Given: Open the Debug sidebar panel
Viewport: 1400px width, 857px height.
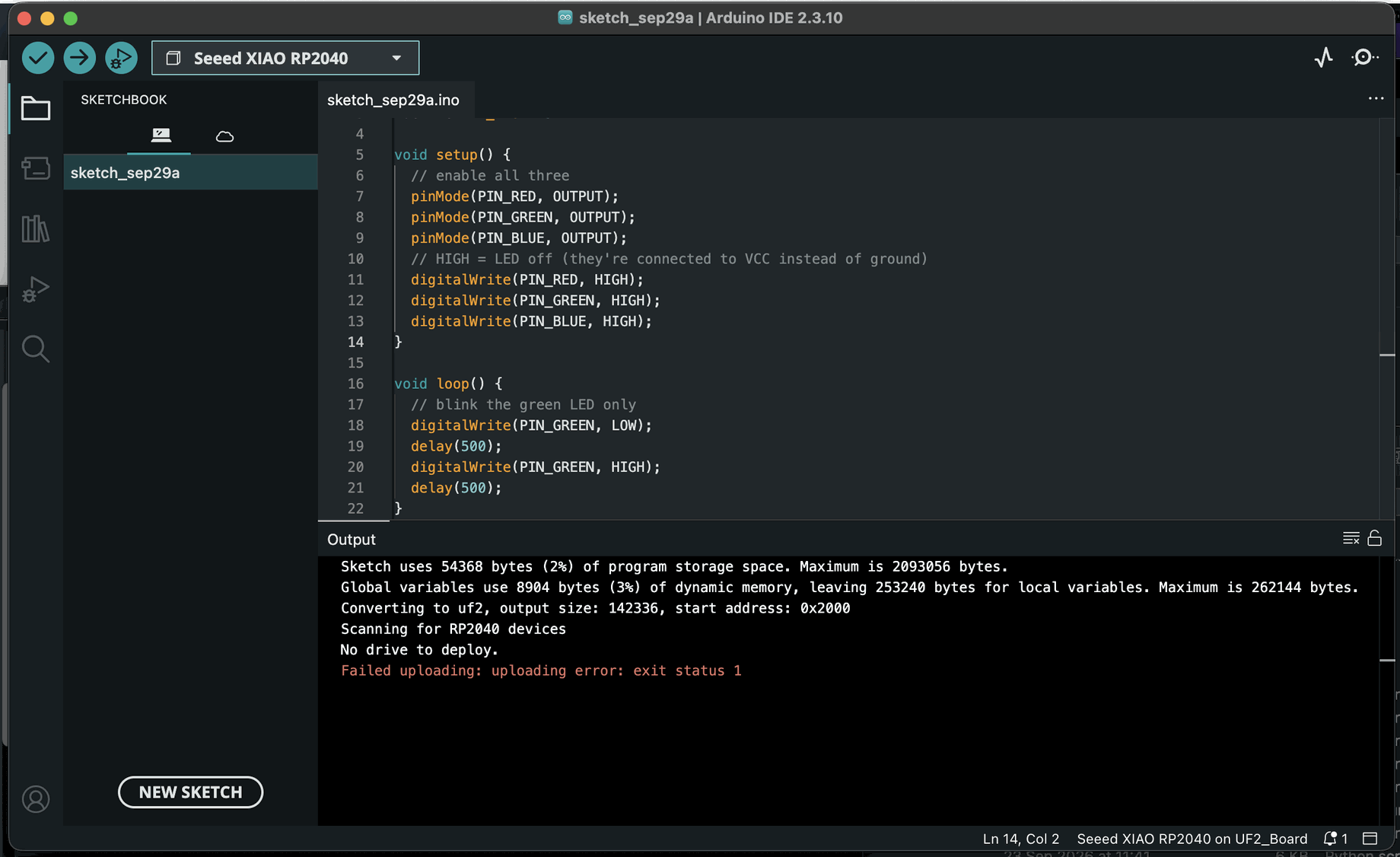Looking at the screenshot, I should (36, 289).
